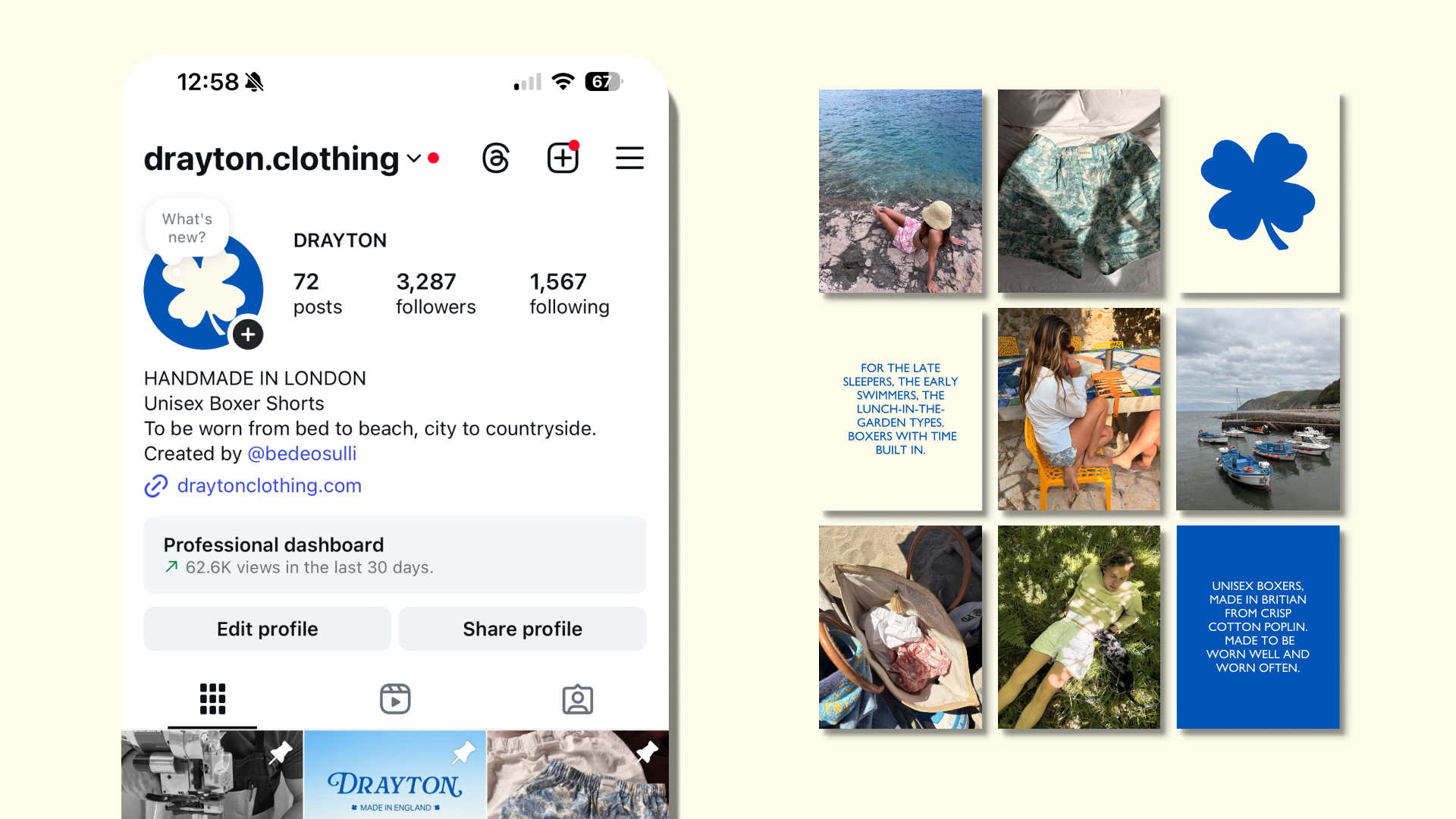Select the blue clover logo tile
The image size is (1456, 819).
(1258, 191)
